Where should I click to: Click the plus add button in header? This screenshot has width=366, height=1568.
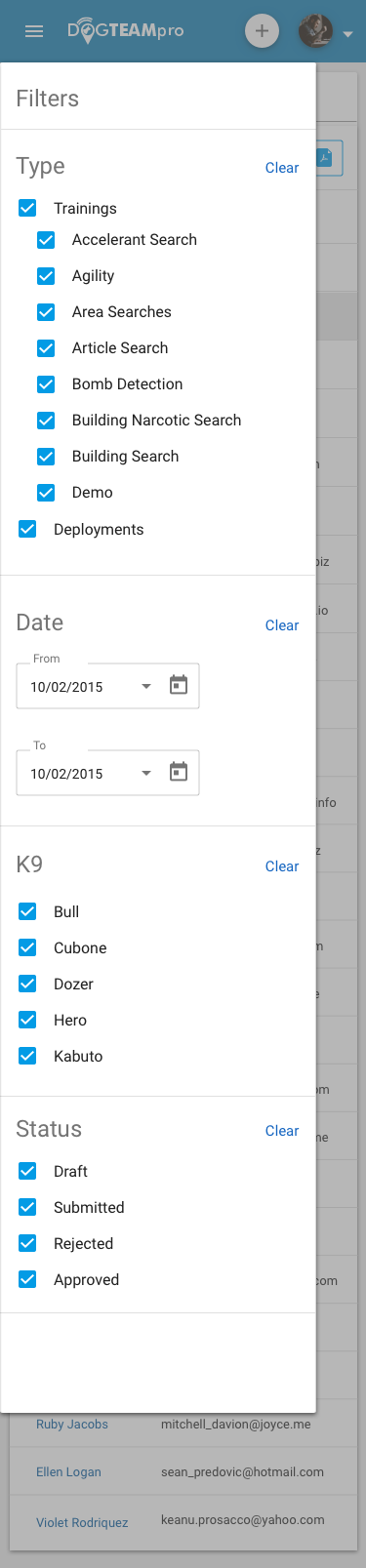pos(261,31)
